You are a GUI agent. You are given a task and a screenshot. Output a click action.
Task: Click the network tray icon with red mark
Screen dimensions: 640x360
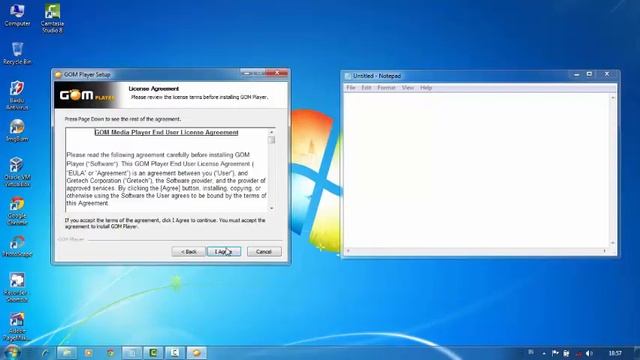pos(578,353)
